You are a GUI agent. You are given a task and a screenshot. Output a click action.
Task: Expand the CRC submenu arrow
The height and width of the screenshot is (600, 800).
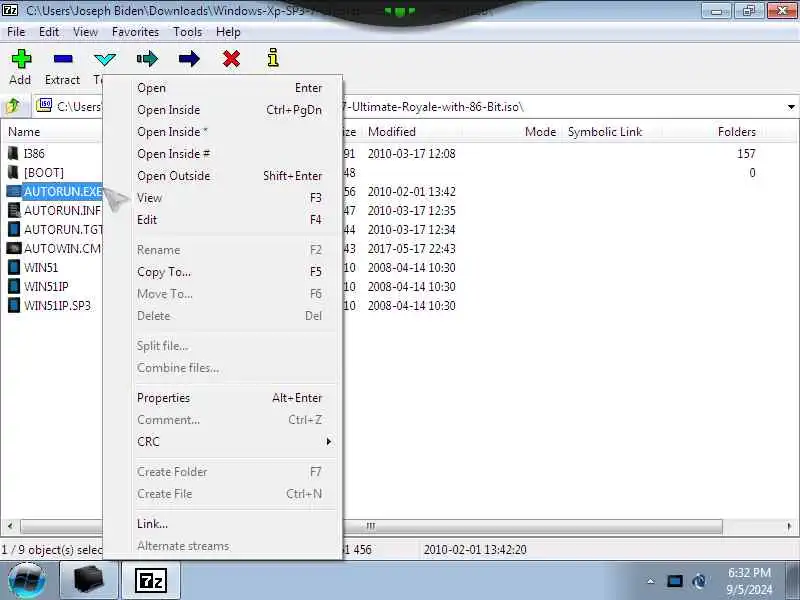coord(329,441)
